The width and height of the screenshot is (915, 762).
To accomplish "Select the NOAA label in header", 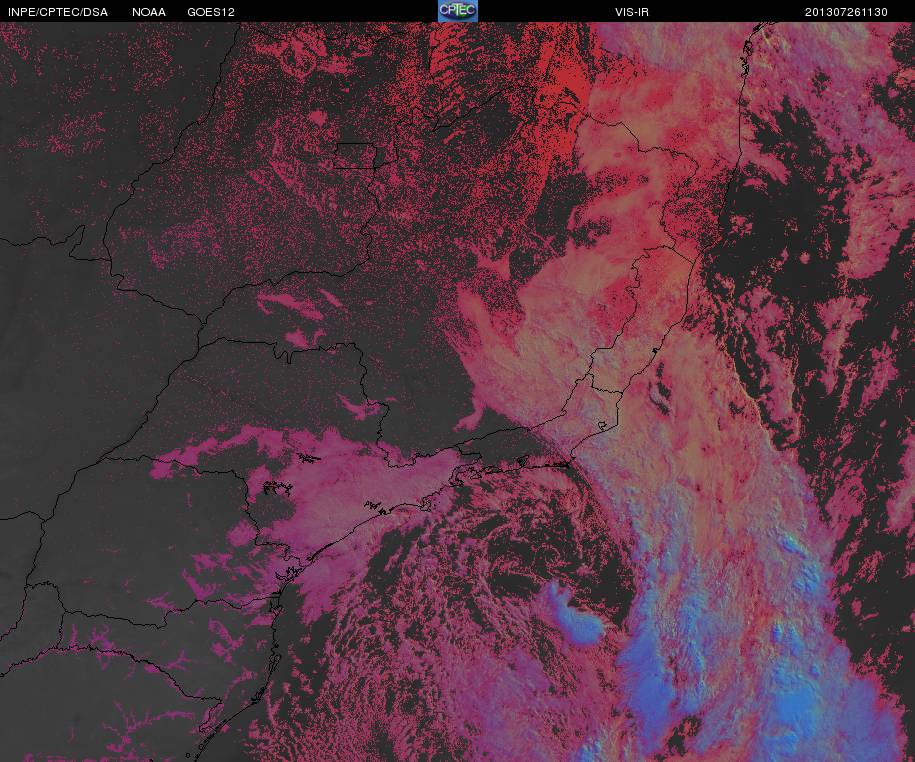I will pos(149,12).
